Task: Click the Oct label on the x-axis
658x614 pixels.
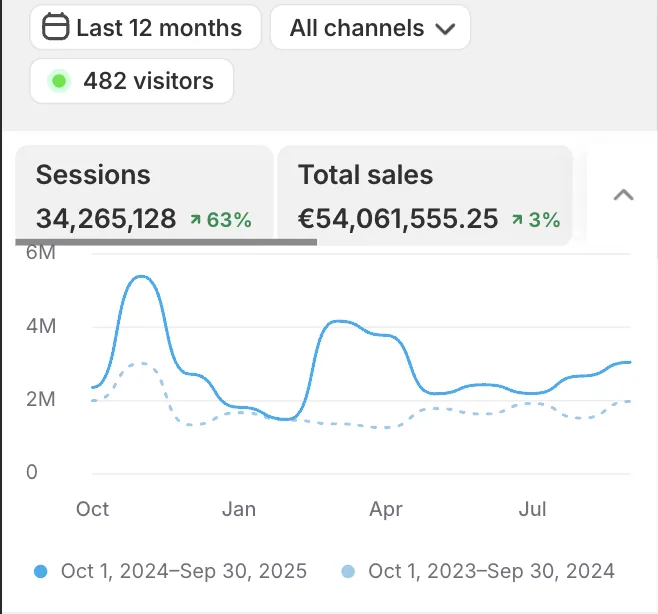Action: tap(92, 509)
